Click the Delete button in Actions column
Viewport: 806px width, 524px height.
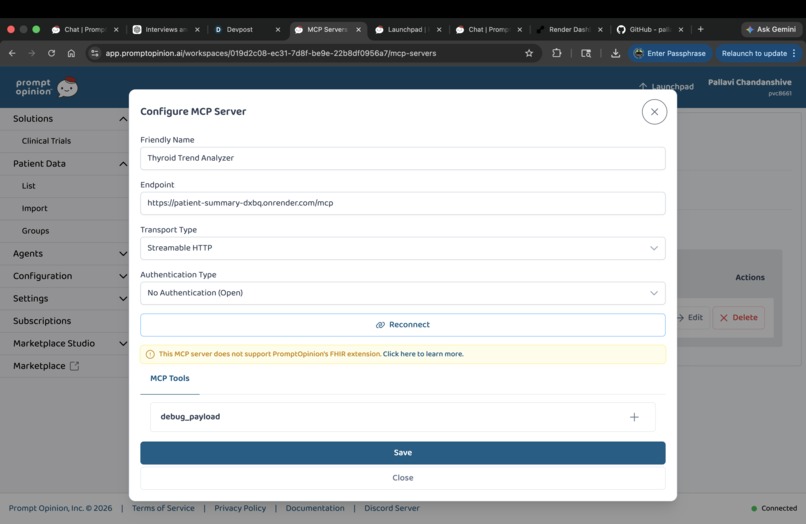point(738,318)
